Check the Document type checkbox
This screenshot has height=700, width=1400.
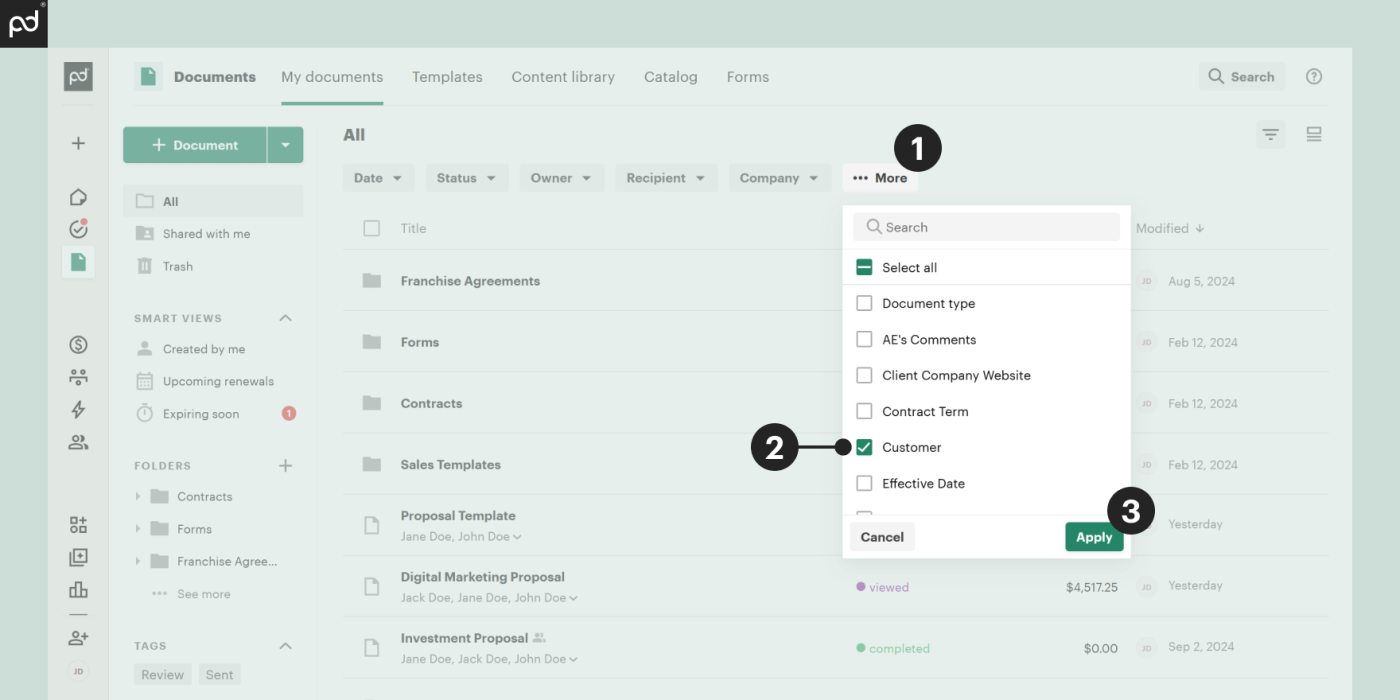click(x=864, y=303)
